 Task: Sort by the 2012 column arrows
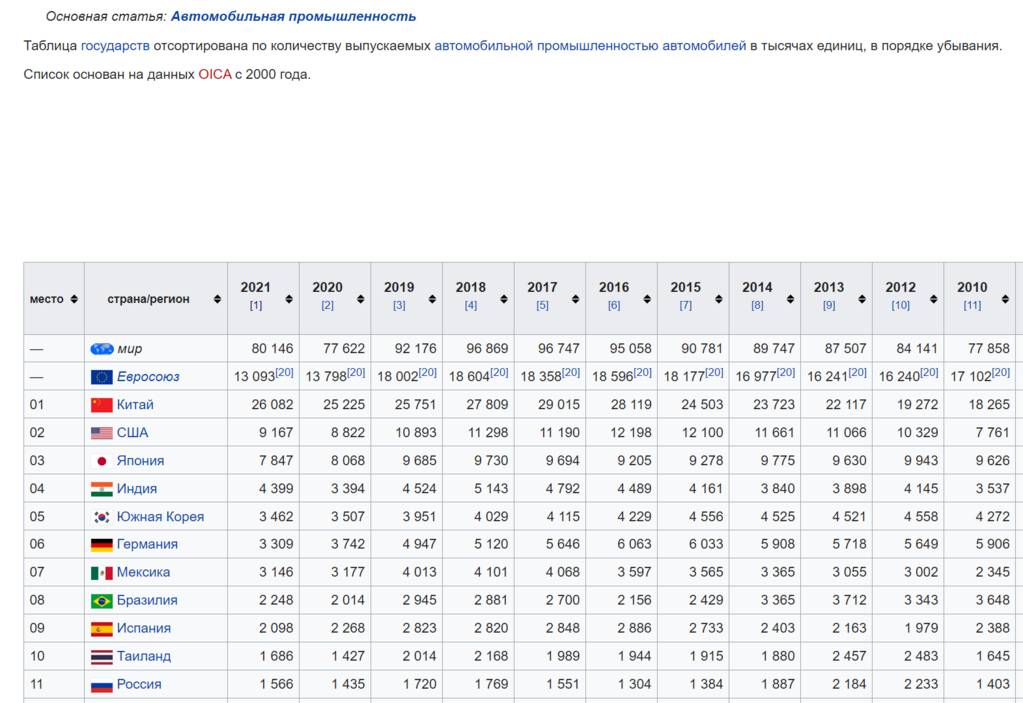click(x=934, y=299)
